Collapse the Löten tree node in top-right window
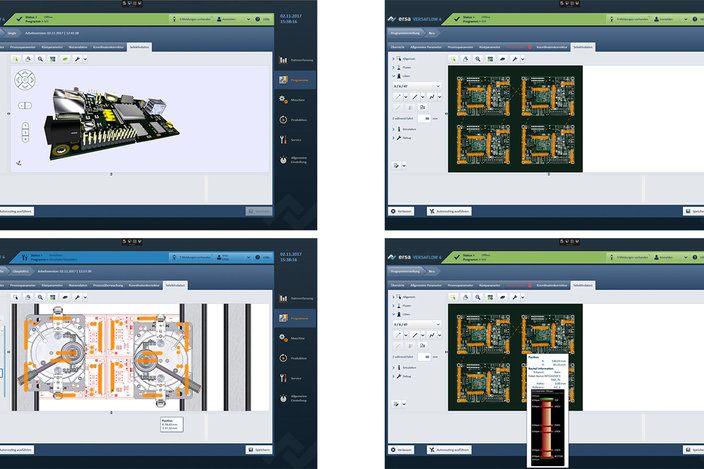The width and height of the screenshot is (704, 469). pos(393,76)
